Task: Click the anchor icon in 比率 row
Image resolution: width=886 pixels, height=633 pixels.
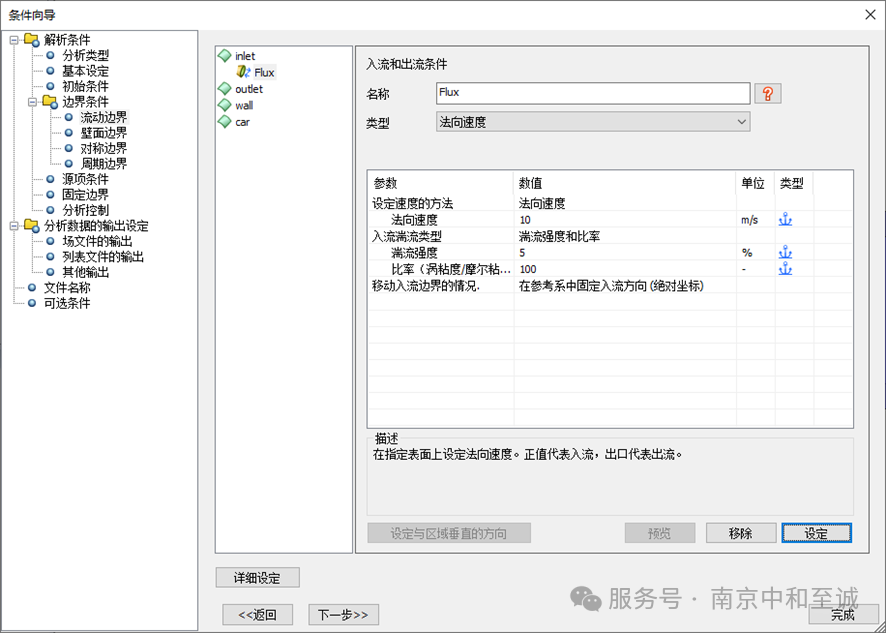Action: [785, 269]
